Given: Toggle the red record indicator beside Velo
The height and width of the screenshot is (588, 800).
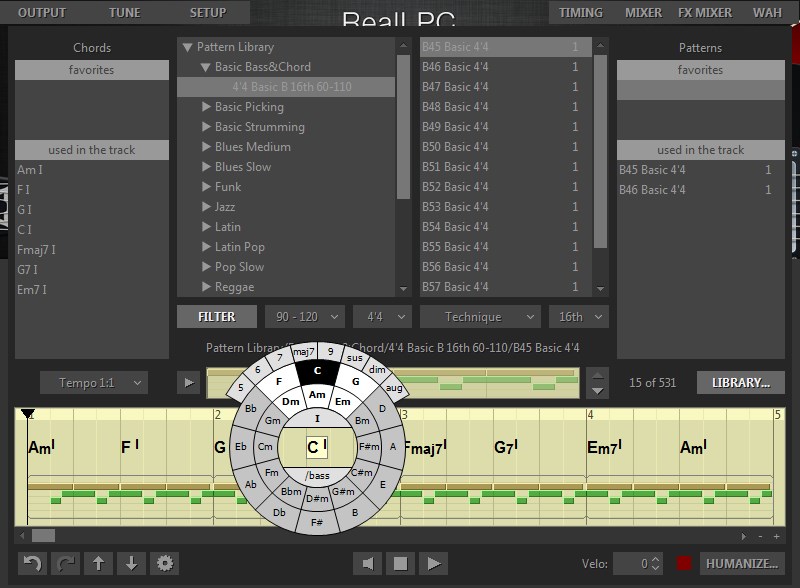Looking at the screenshot, I should [684, 564].
